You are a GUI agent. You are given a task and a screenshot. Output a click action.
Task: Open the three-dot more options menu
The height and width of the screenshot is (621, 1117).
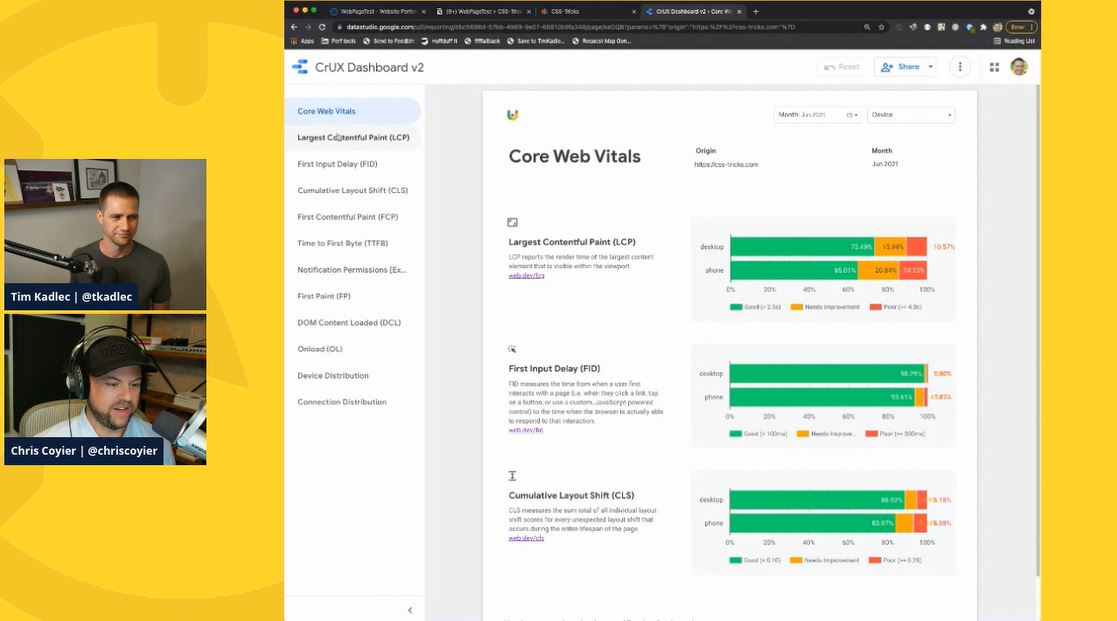pos(960,67)
